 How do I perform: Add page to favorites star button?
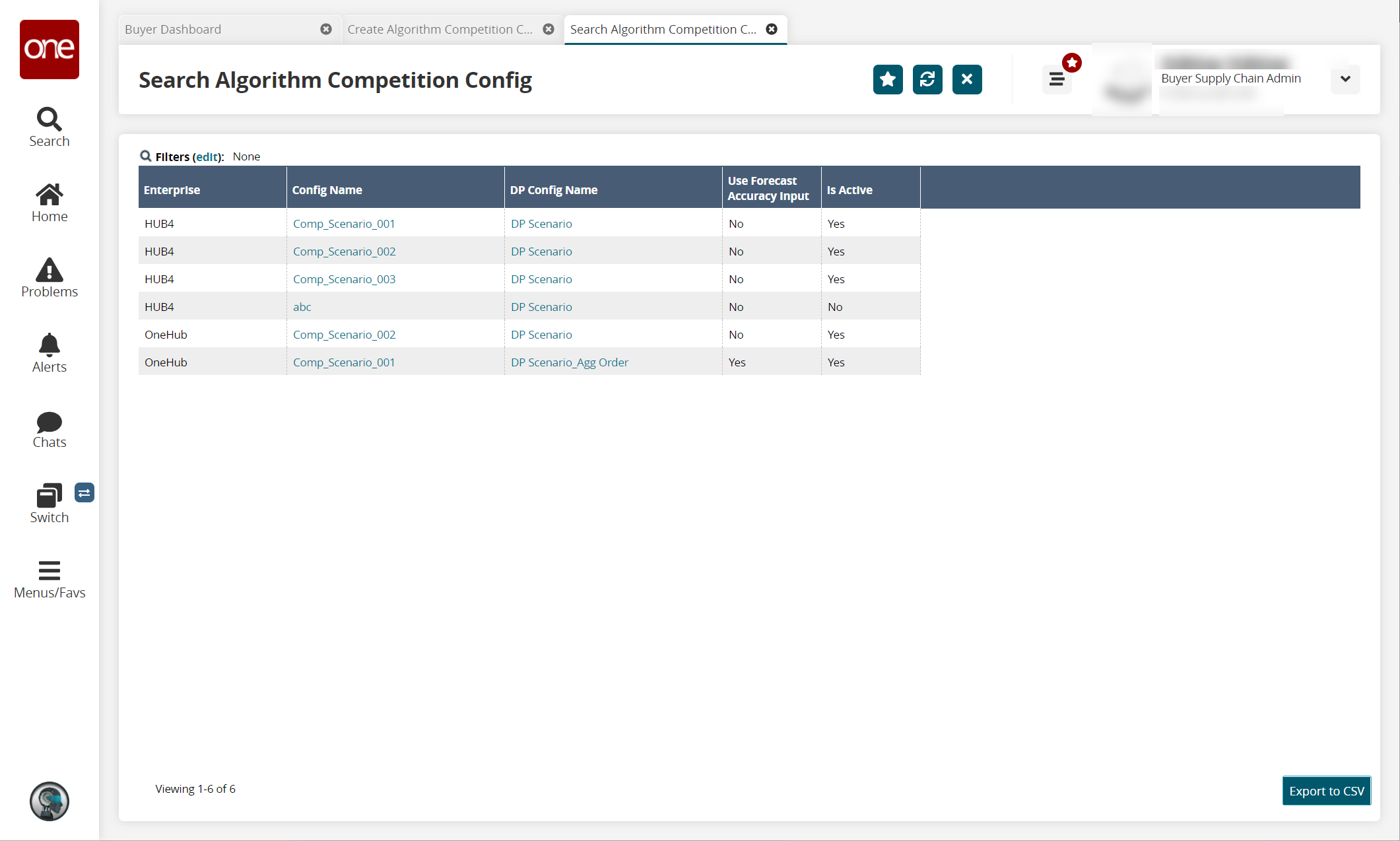(x=888, y=80)
